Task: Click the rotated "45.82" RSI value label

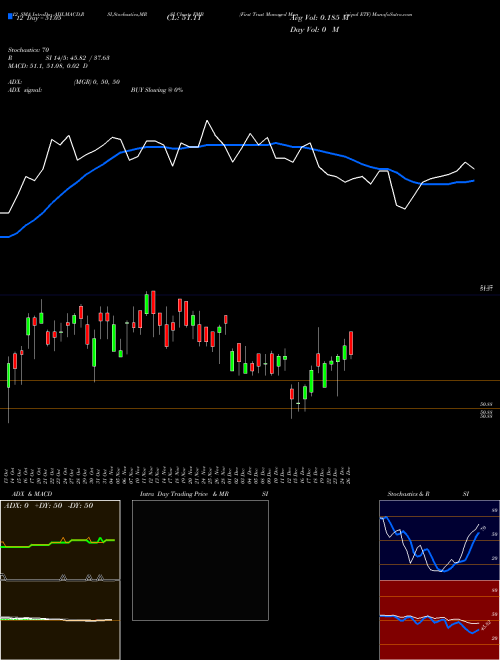Action: coord(486,625)
